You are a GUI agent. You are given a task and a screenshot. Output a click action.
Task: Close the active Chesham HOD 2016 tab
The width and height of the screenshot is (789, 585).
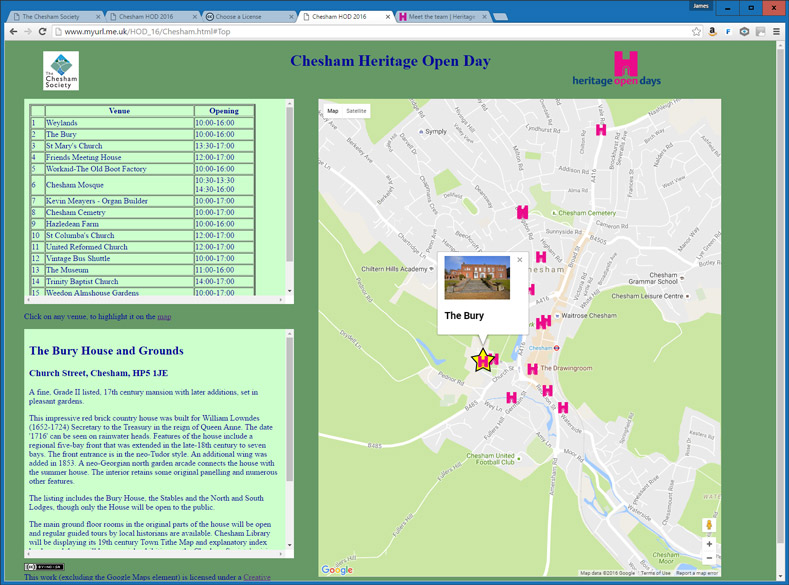tap(388, 17)
